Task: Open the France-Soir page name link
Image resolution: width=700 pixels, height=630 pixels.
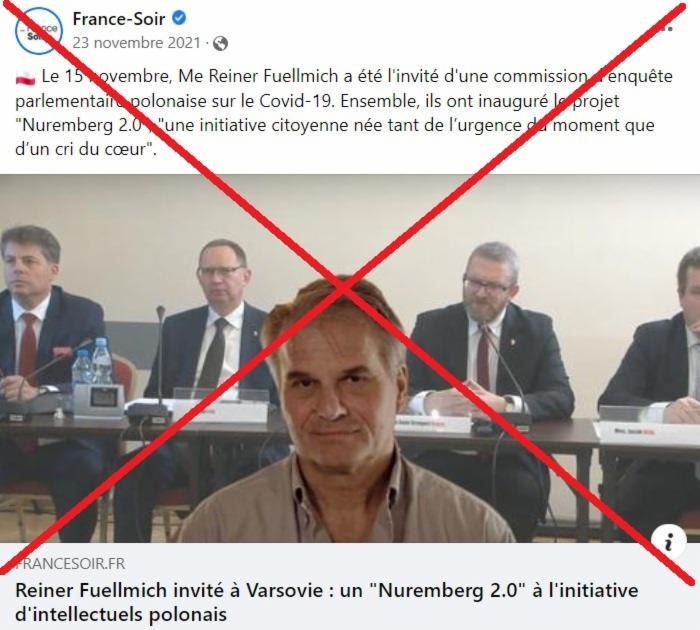Action: 119,19
